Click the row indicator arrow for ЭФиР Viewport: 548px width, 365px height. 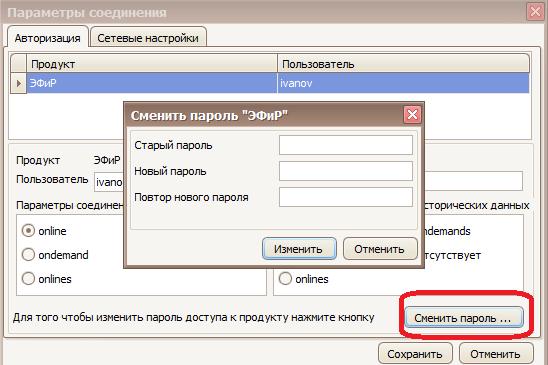pos(19,83)
